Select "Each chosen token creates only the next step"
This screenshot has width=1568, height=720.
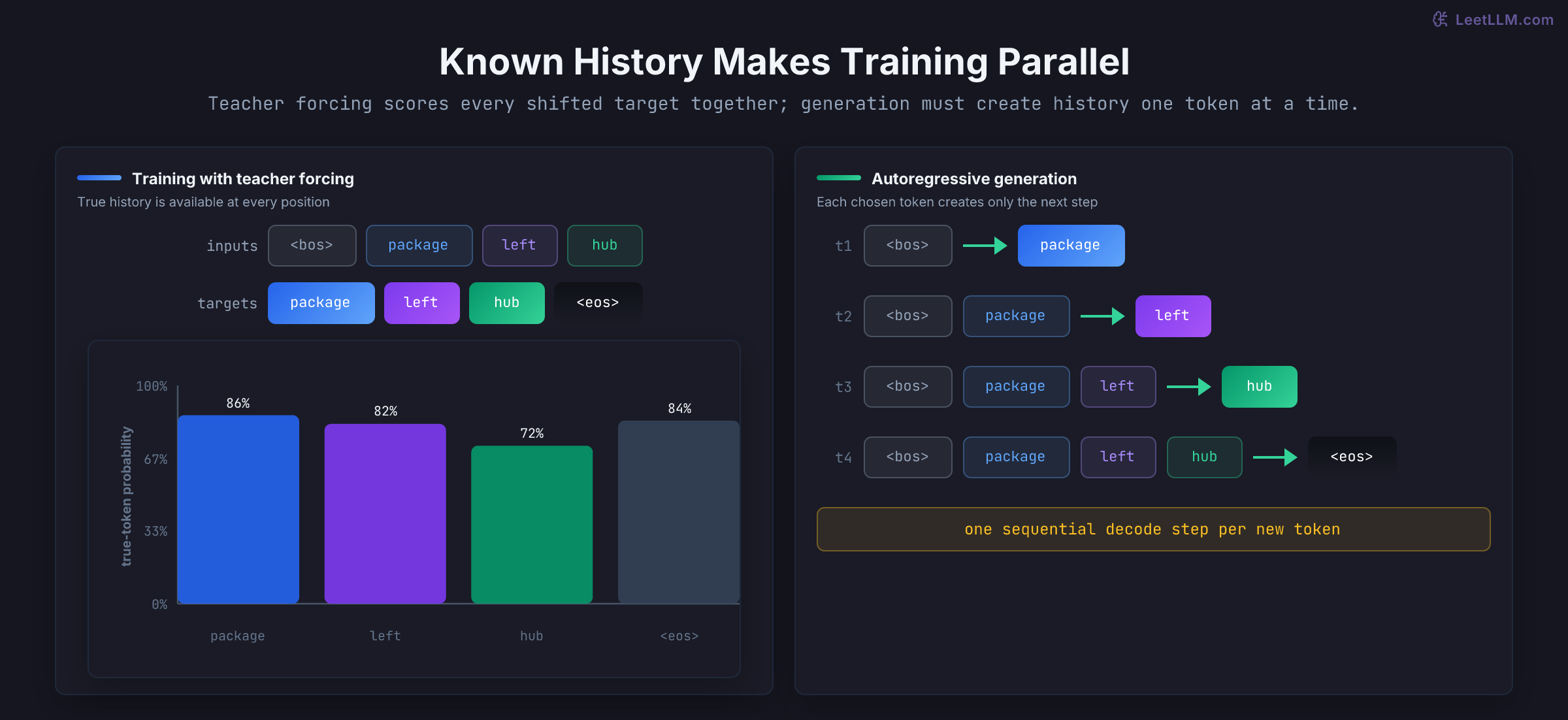(x=957, y=202)
